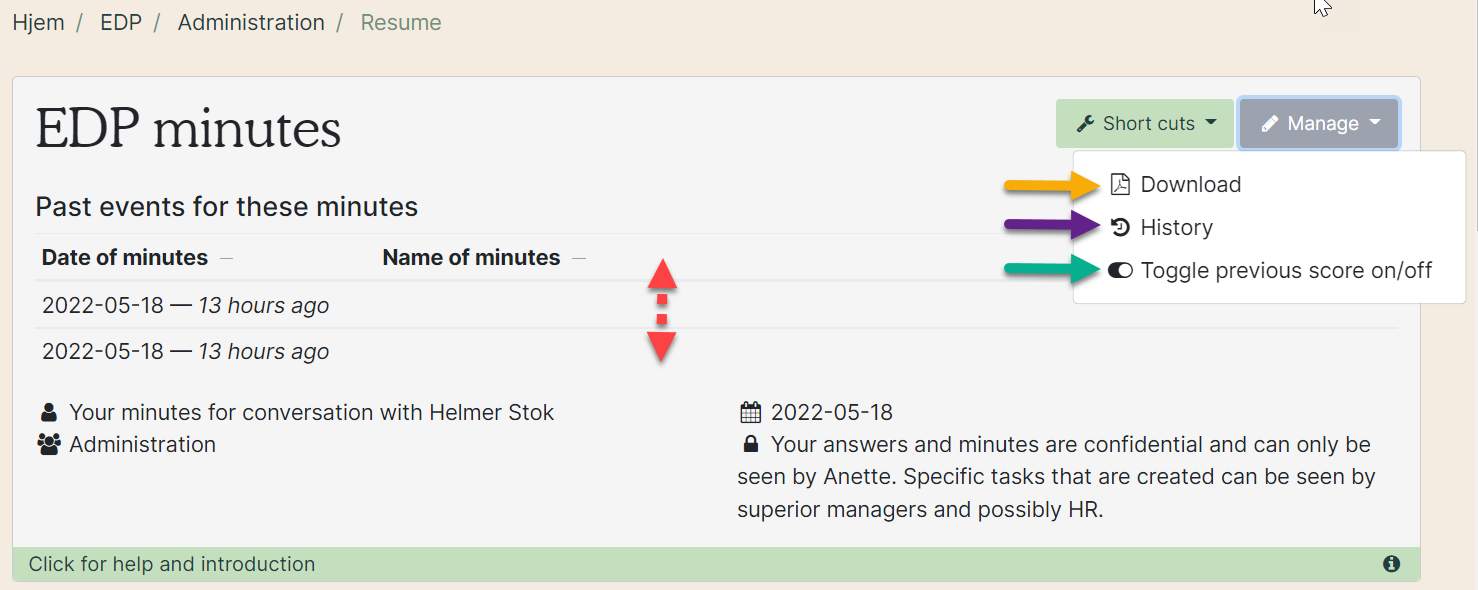This screenshot has width=1478, height=590.
Task: Click the toggle switch icon for previous score
Action: coord(1120,271)
